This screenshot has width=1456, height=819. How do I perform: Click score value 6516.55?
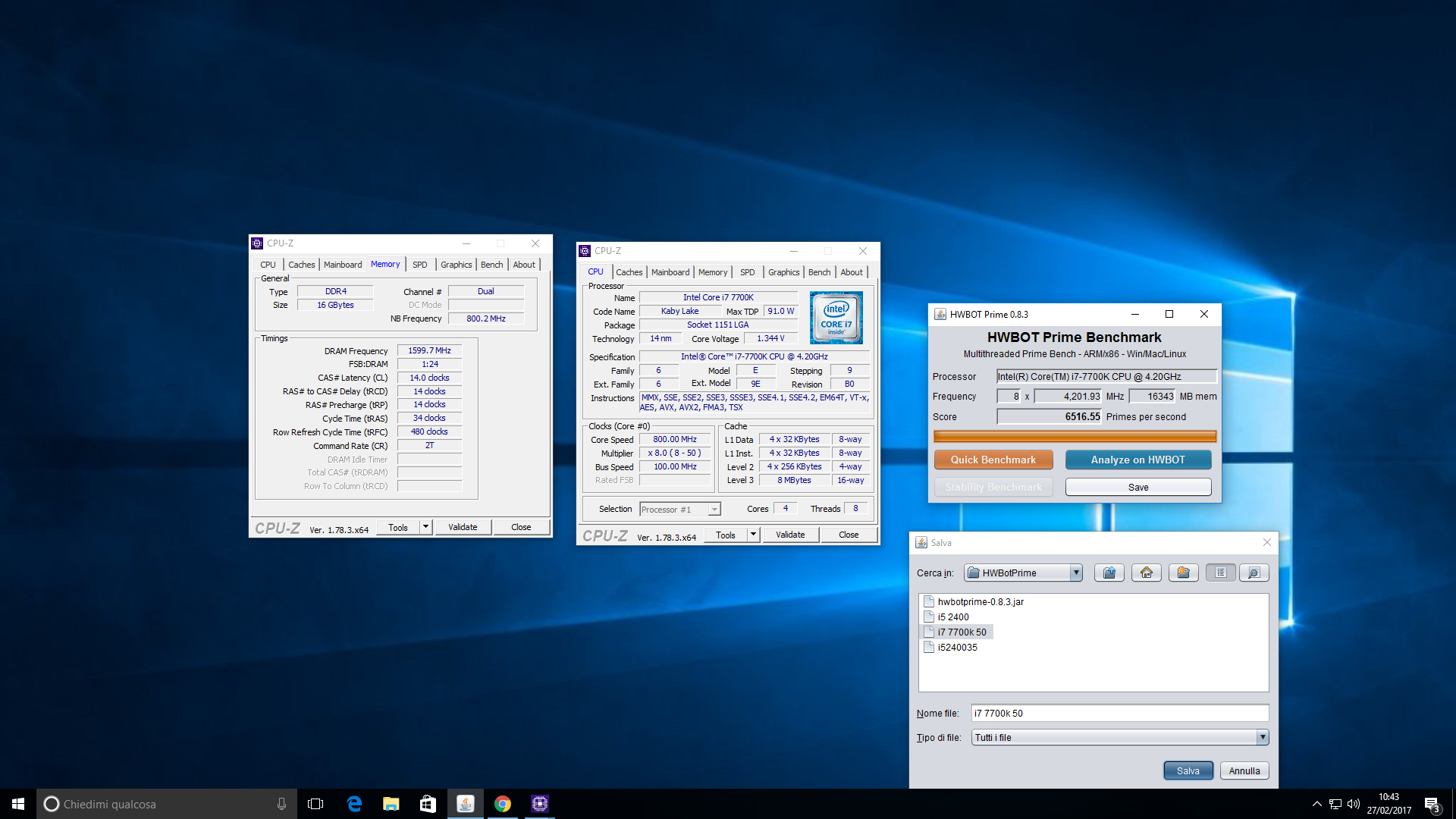pos(1049,416)
